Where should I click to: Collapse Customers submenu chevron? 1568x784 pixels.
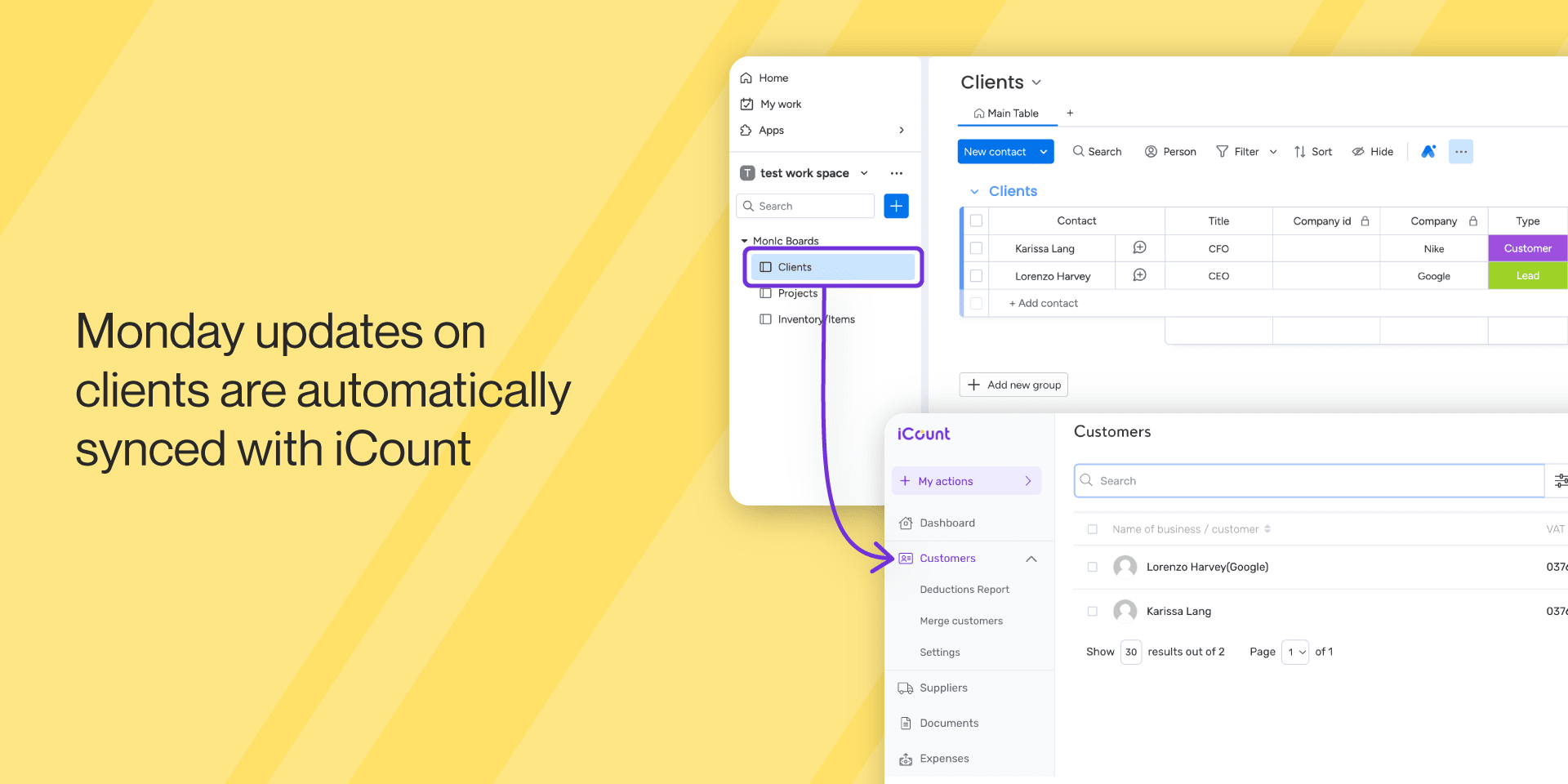[x=1031, y=559]
